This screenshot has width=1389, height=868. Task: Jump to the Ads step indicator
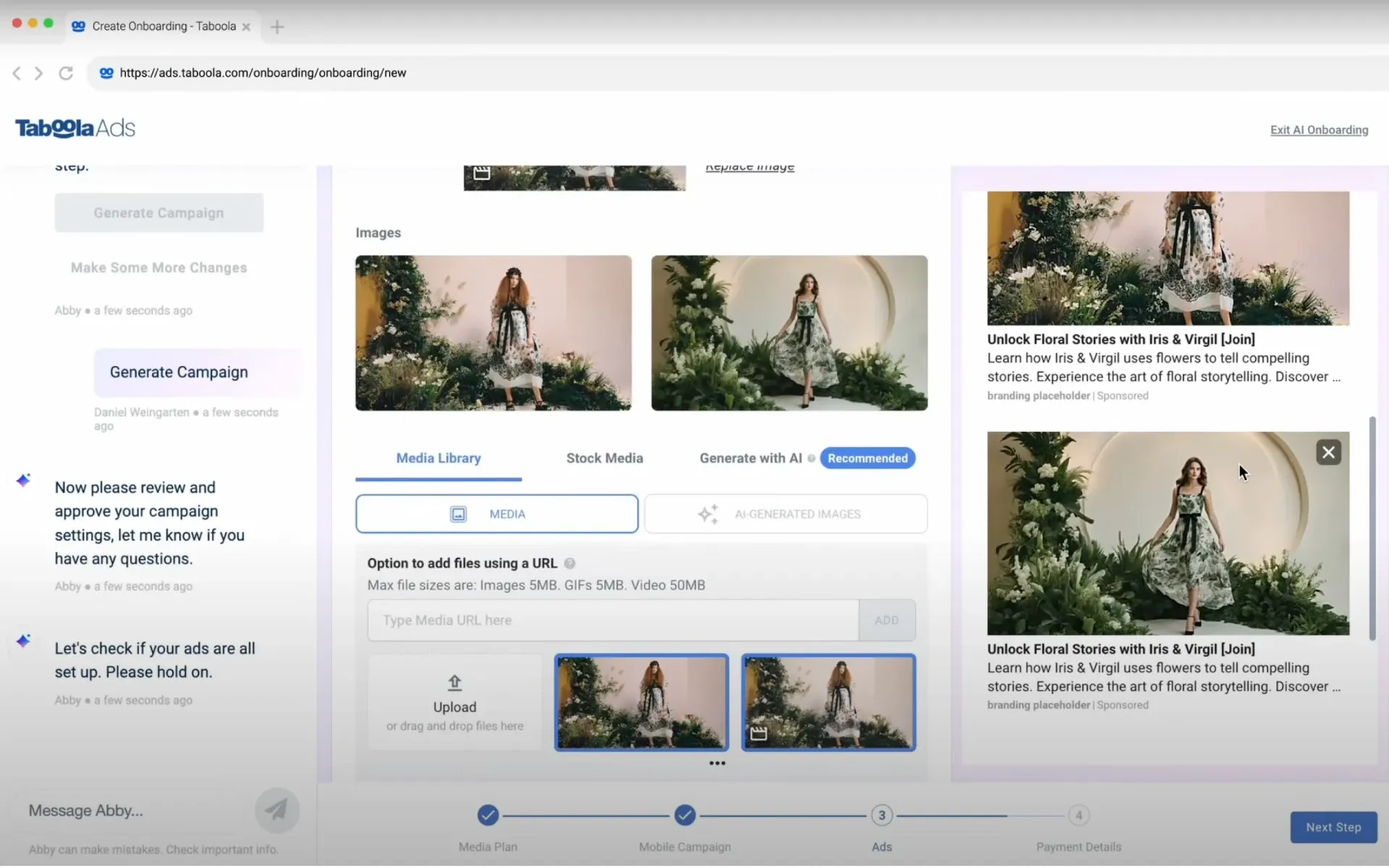click(880, 815)
